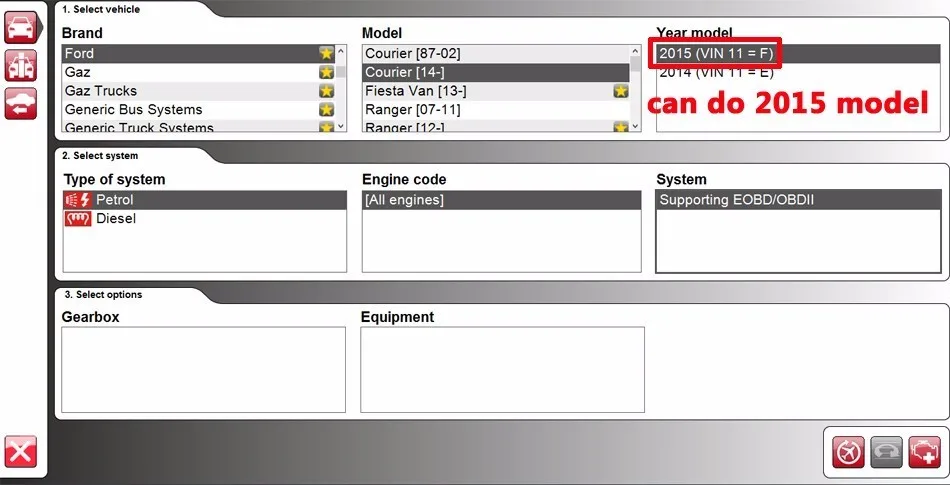Toggle favorite star for Gaz Trucks
The image size is (950, 485).
point(327,91)
